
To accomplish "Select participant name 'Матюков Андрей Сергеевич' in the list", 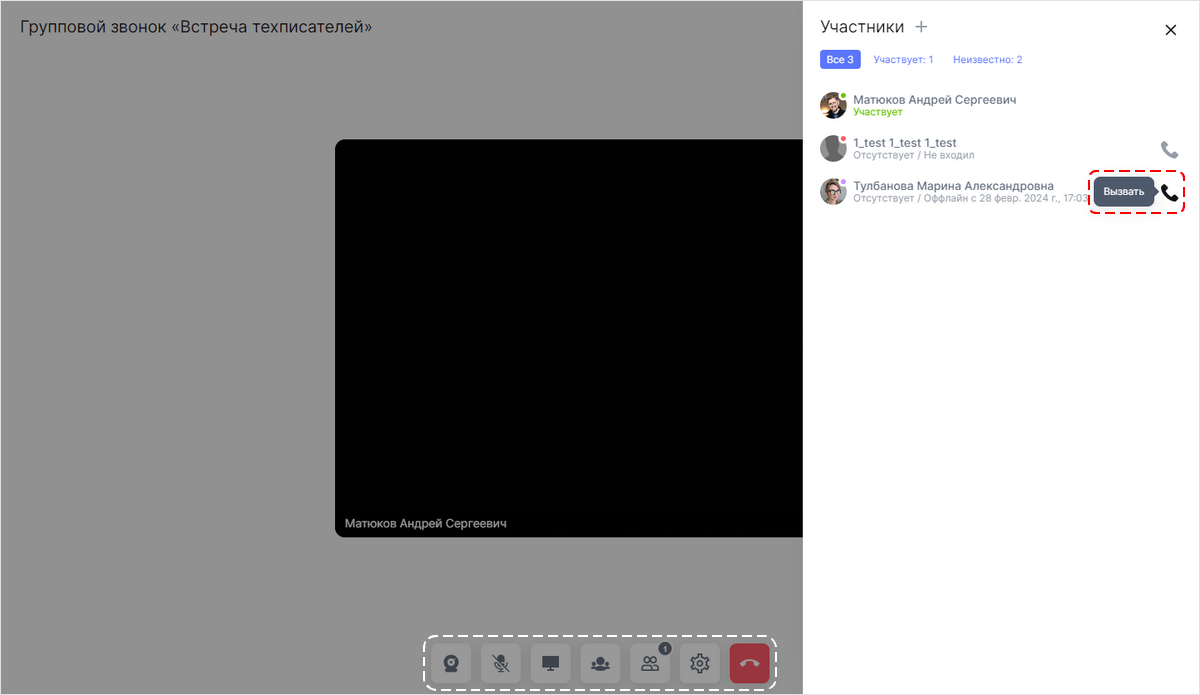I will coord(935,100).
